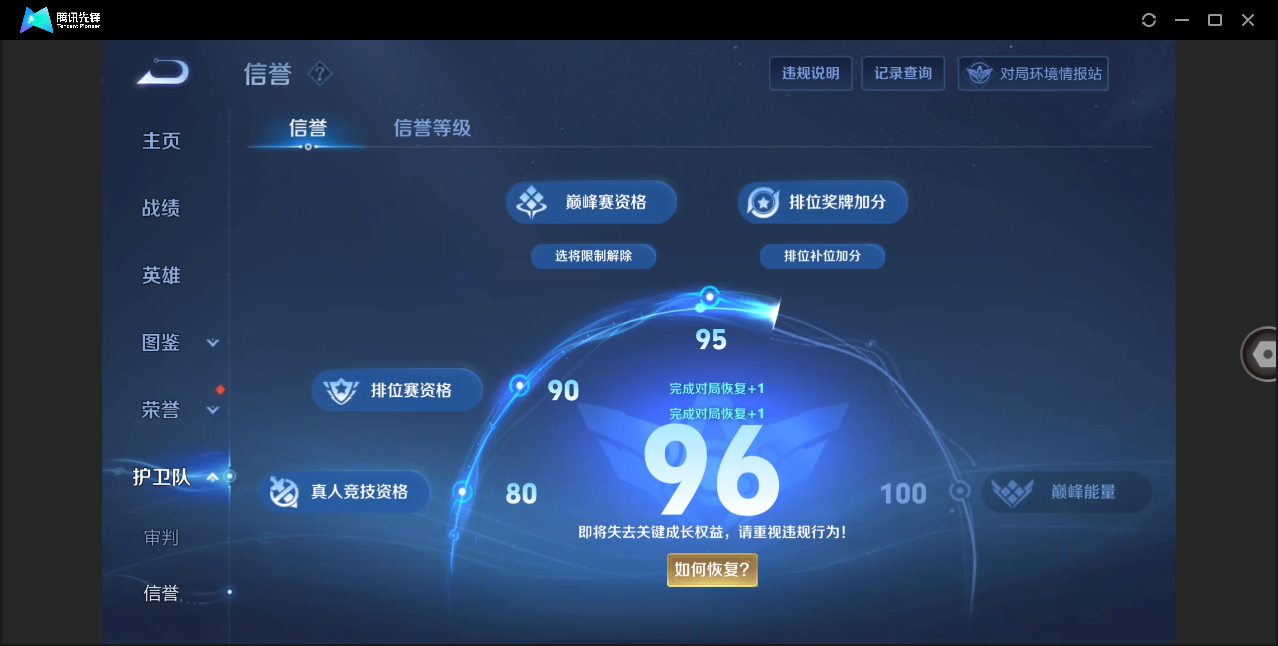
Task: Click the Tencent Pioneer logo
Action: [x=62, y=19]
